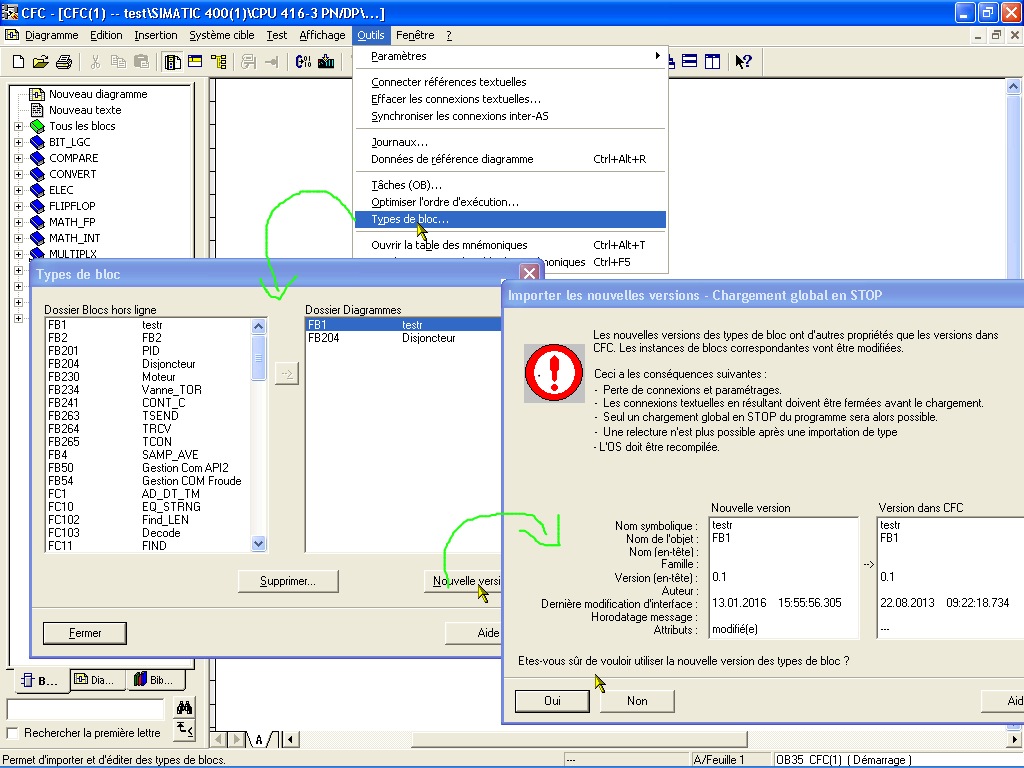Click the binoculars search icon
Viewport: 1024px width, 768px height.
(184, 708)
